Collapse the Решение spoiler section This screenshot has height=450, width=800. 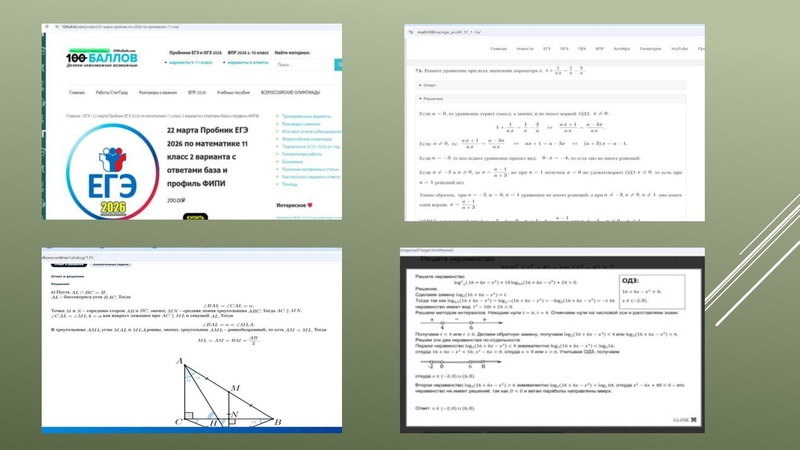550,98
